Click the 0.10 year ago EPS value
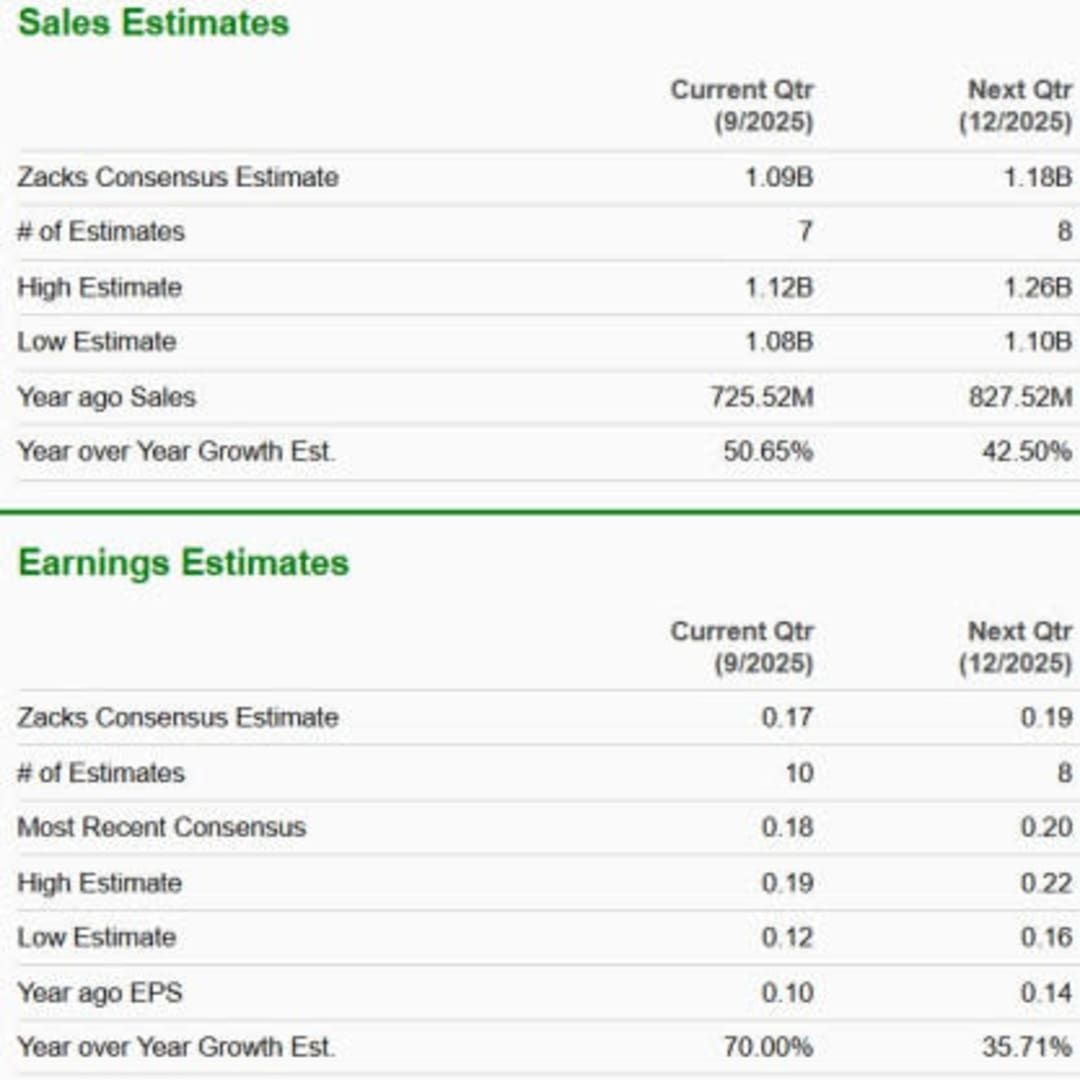 coord(788,993)
